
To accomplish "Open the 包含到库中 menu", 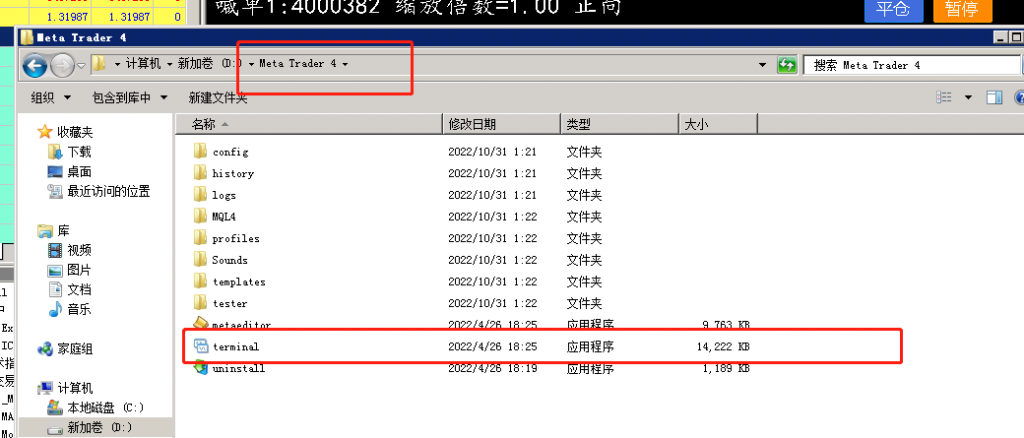I will pos(130,98).
